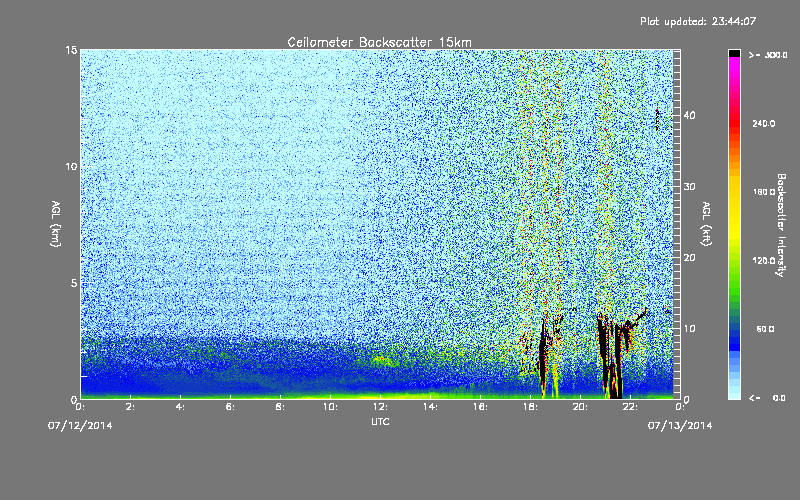The height and width of the screenshot is (500, 800).
Task: Click the 30 kft right-axis tick label
Action: (x=689, y=187)
